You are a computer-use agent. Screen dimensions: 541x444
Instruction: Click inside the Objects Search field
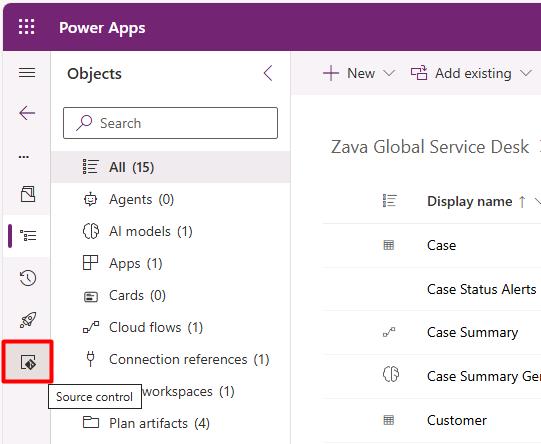click(x=170, y=123)
